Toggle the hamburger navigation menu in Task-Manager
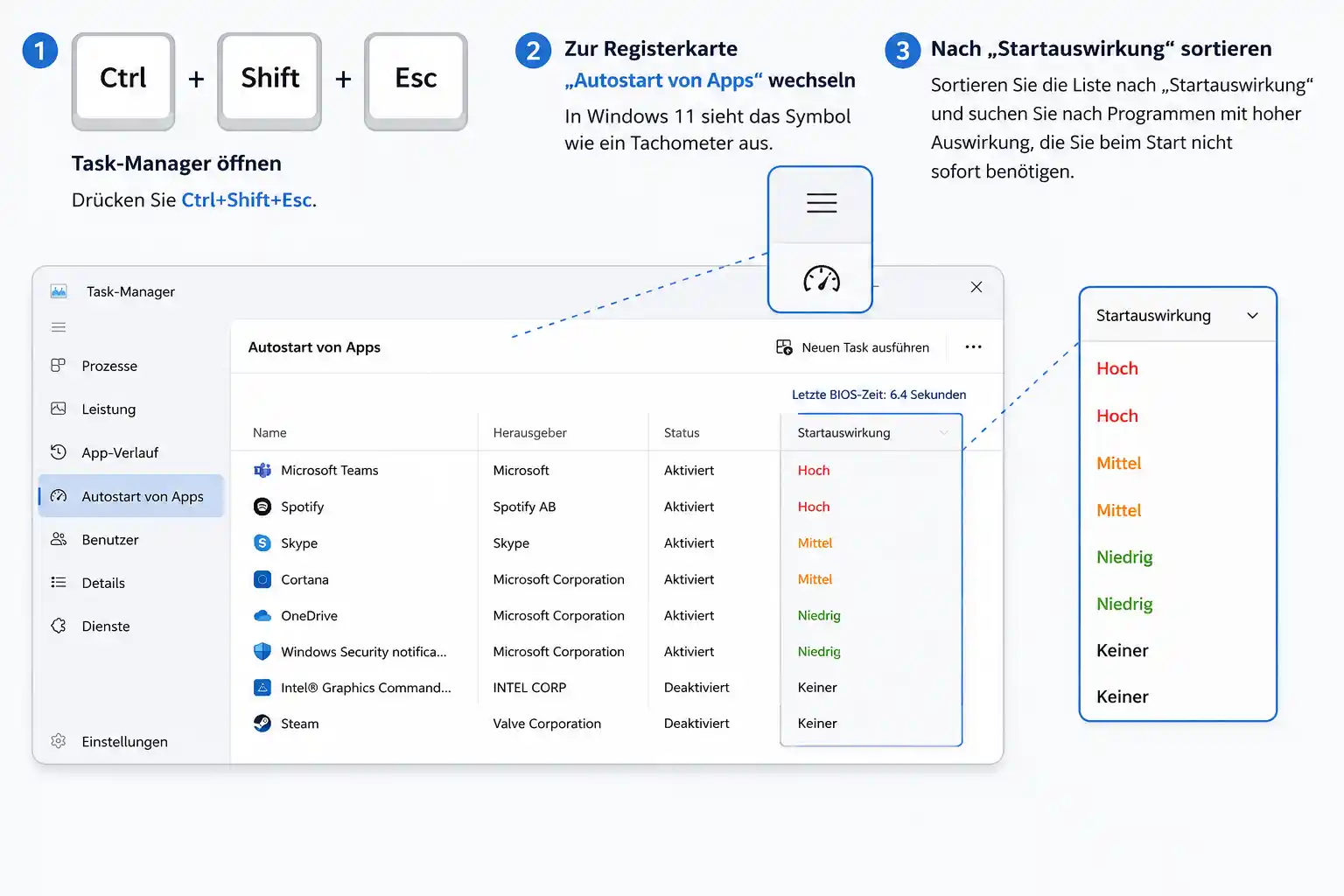 (x=59, y=327)
